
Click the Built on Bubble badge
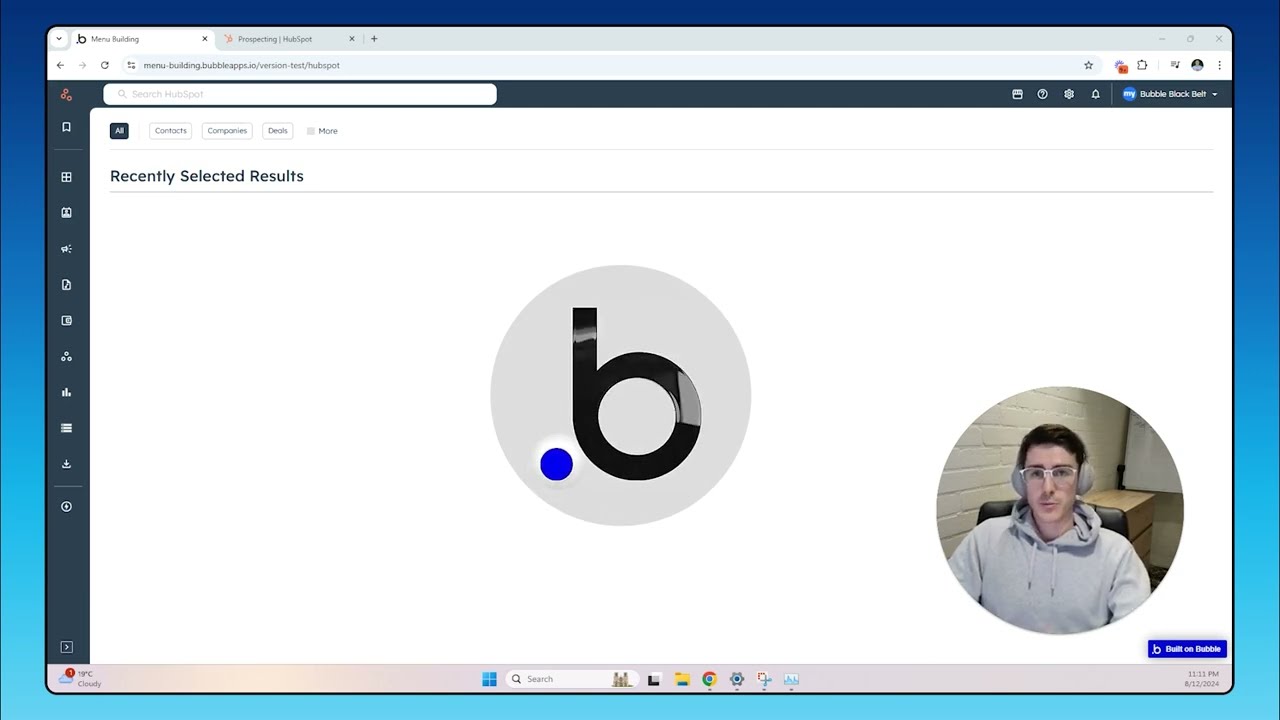(x=1187, y=649)
